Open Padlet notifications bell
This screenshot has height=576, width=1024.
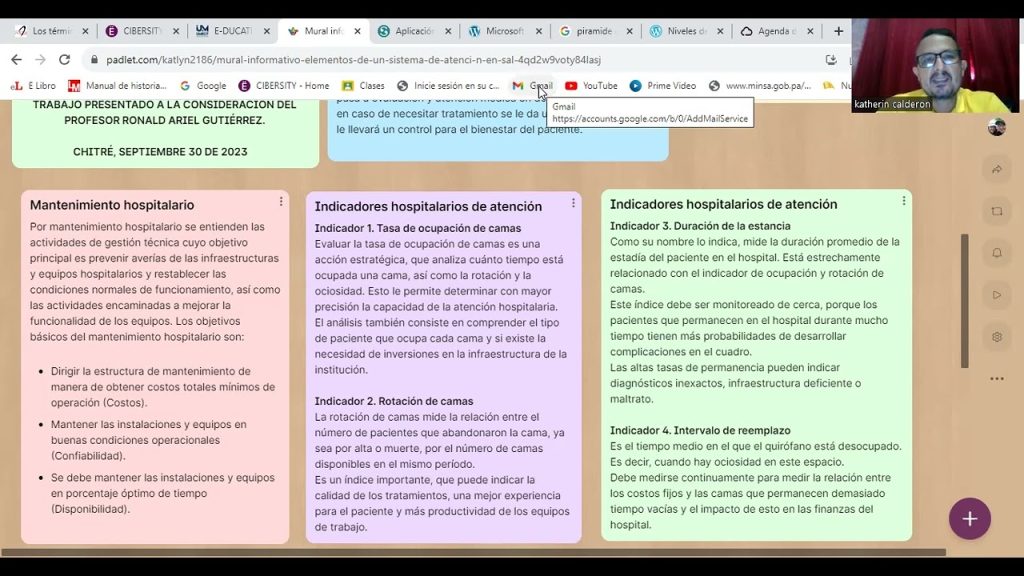[x=997, y=253]
